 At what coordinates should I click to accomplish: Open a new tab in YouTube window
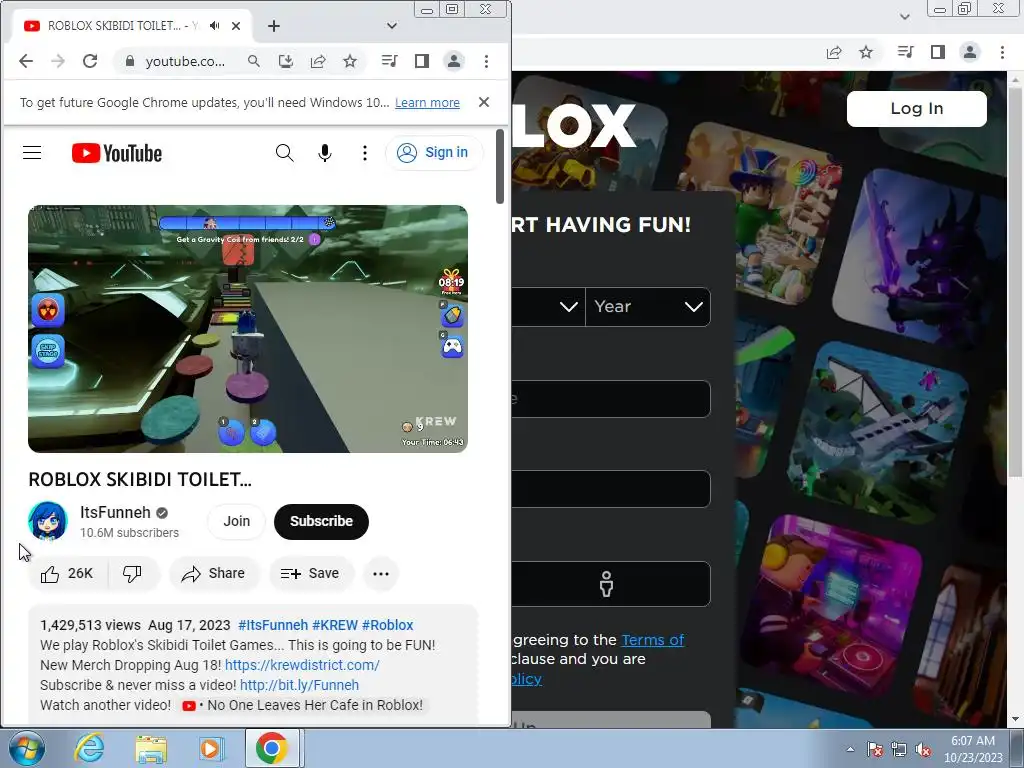pyautogui.click(x=274, y=26)
